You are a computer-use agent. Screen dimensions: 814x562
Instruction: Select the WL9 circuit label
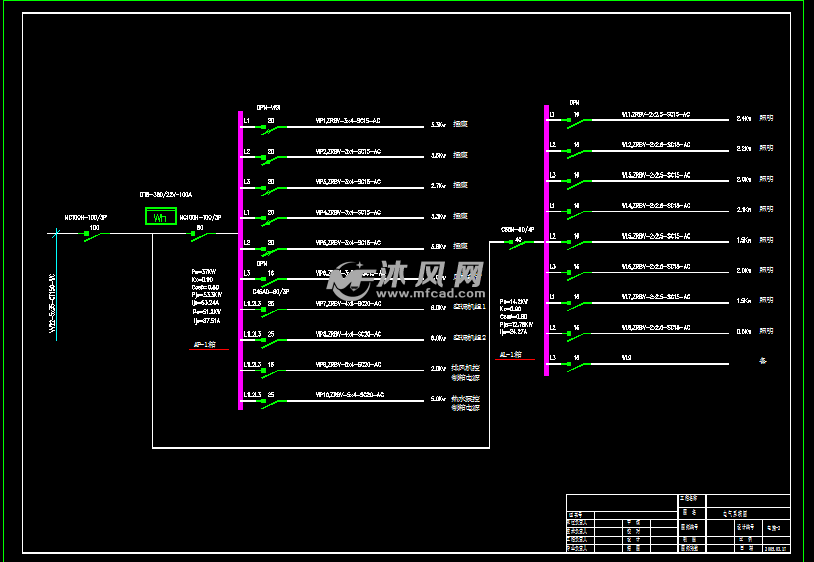[627, 358]
